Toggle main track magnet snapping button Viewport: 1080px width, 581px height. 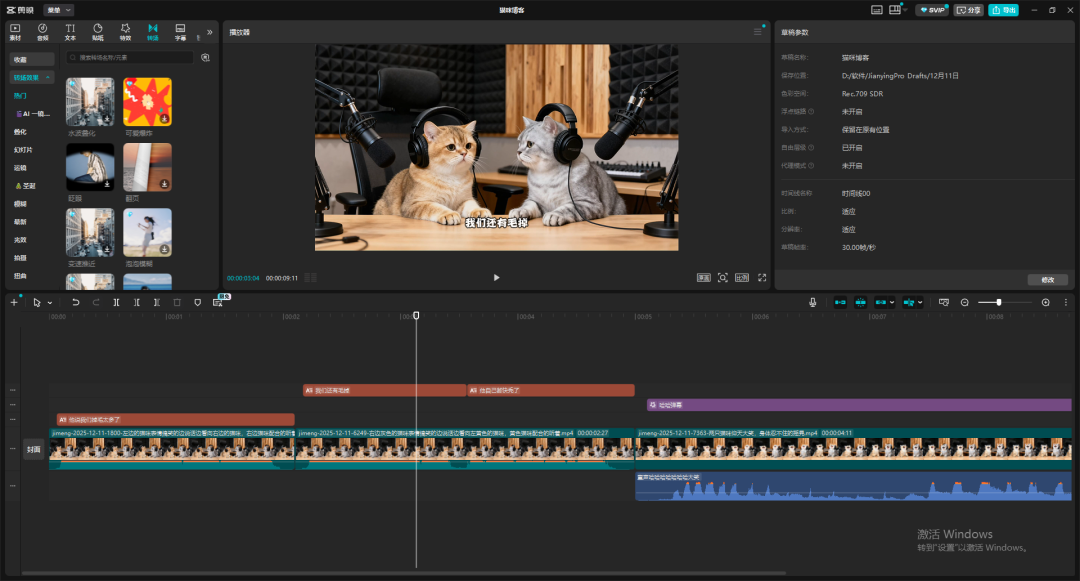click(839, 302)
